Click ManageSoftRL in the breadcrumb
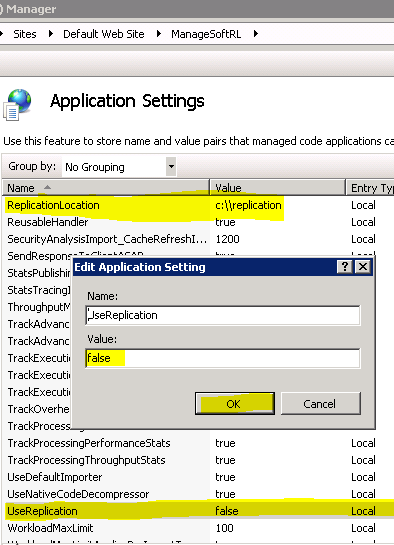 point(206,34)
